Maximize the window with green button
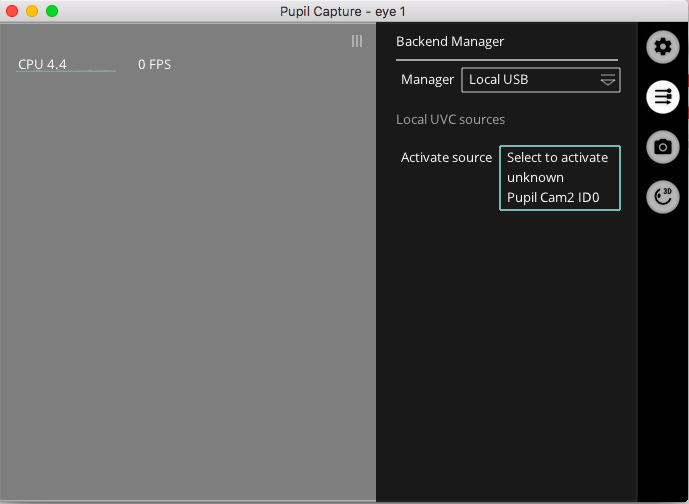689x504 pixels. (x=52, y=11)
